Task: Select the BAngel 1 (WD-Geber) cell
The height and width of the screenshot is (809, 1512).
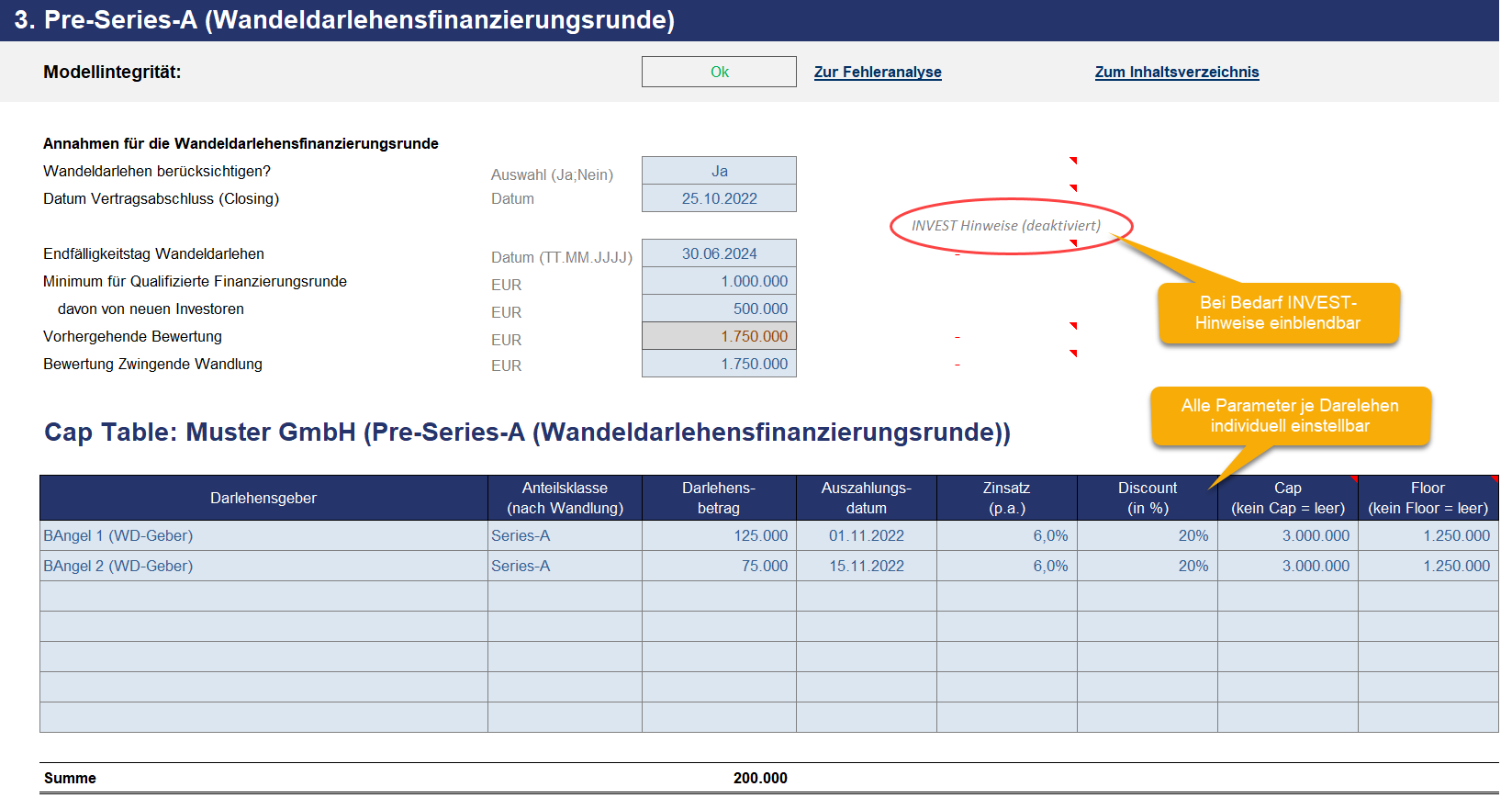Action: [x=263, y=535]
